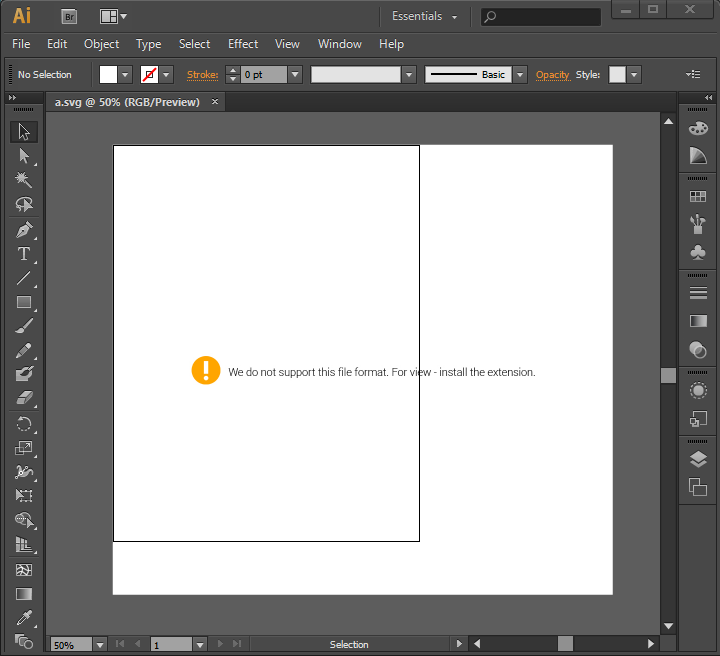Click the graphic Style swatch
Screen dimensions: 720x656
pyautogui.click(x=617, y=74)
